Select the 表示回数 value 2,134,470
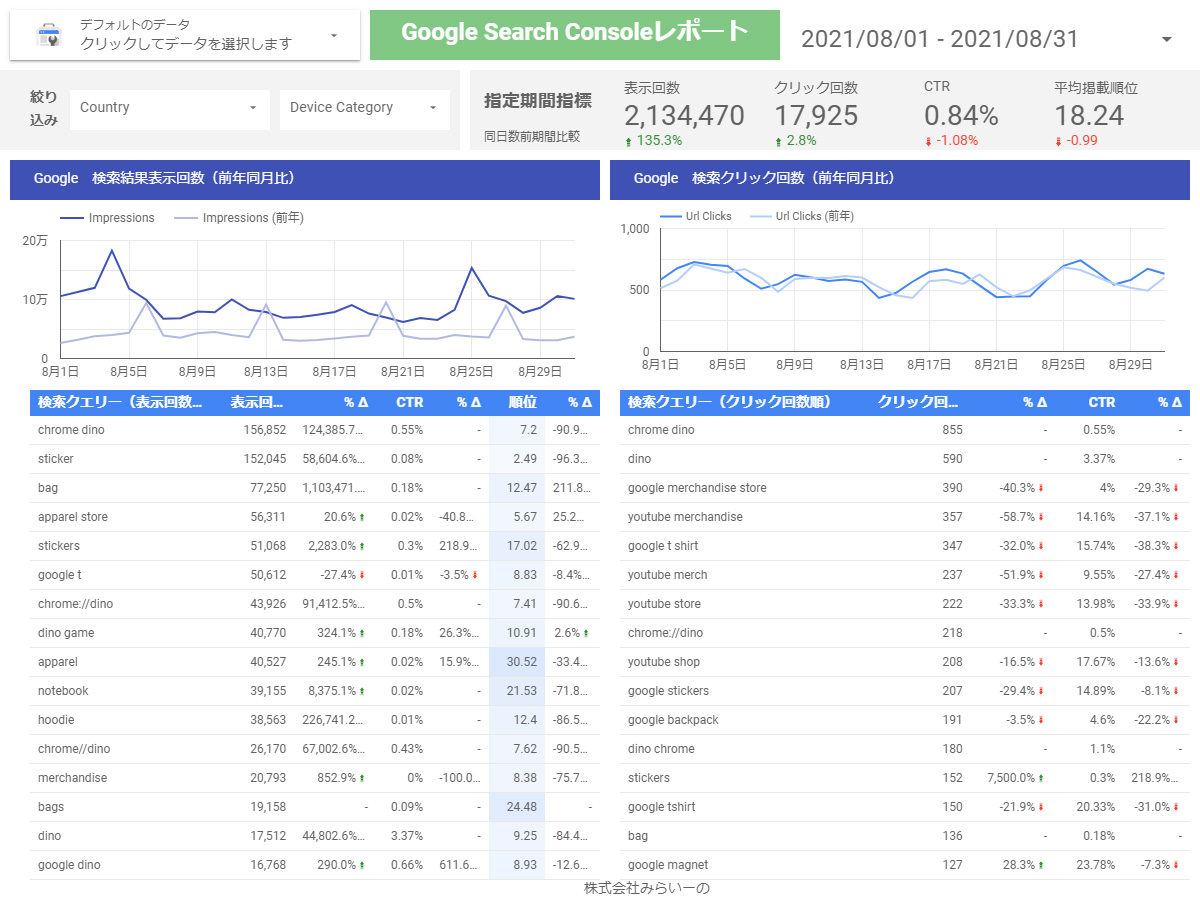Image resolution: width=1200 pixels, height=900 pixels. tap(684, 115)
